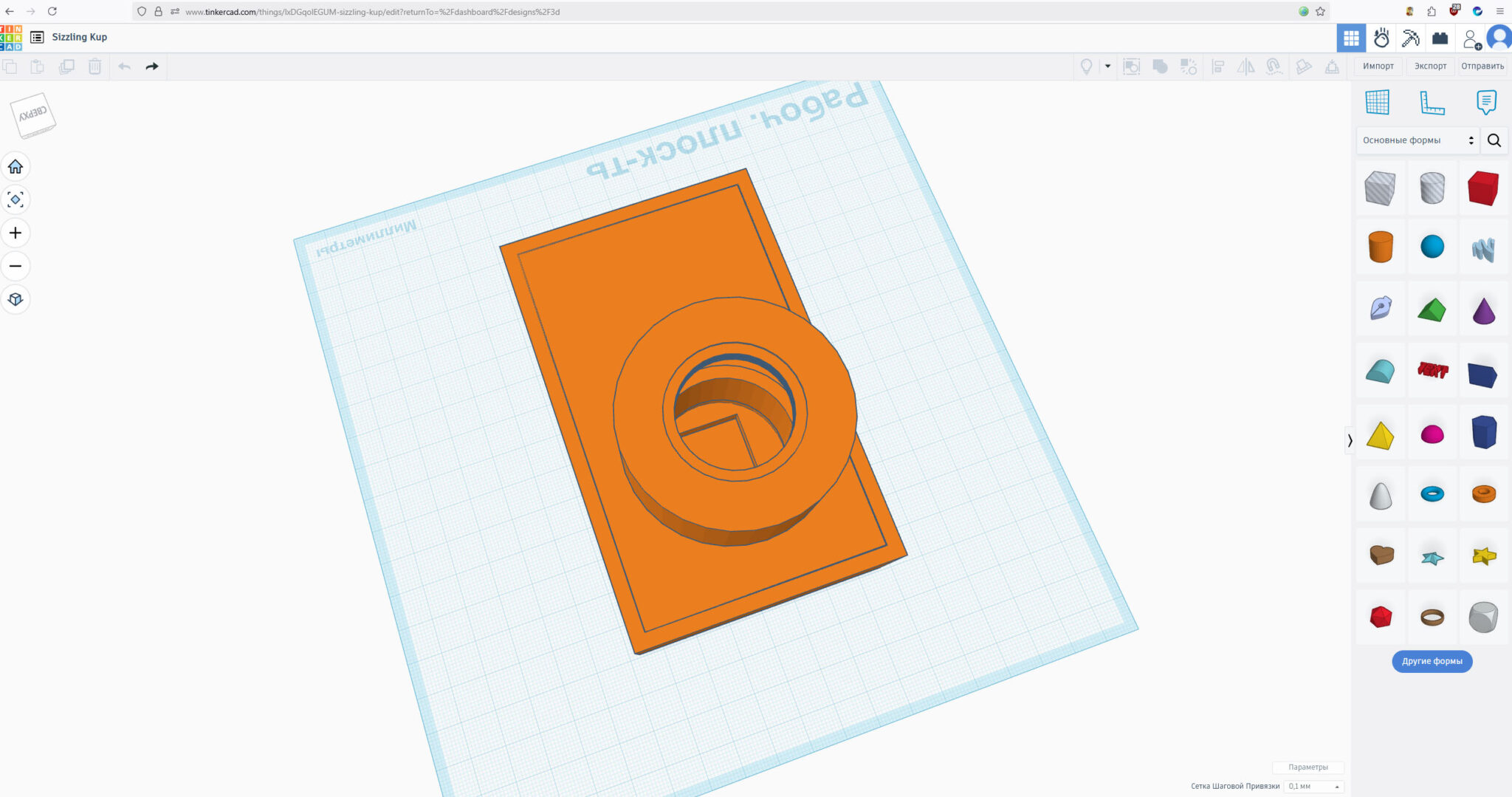
Task: Open the Blocks pickaxe mode
Action: tap(1410, 38)
